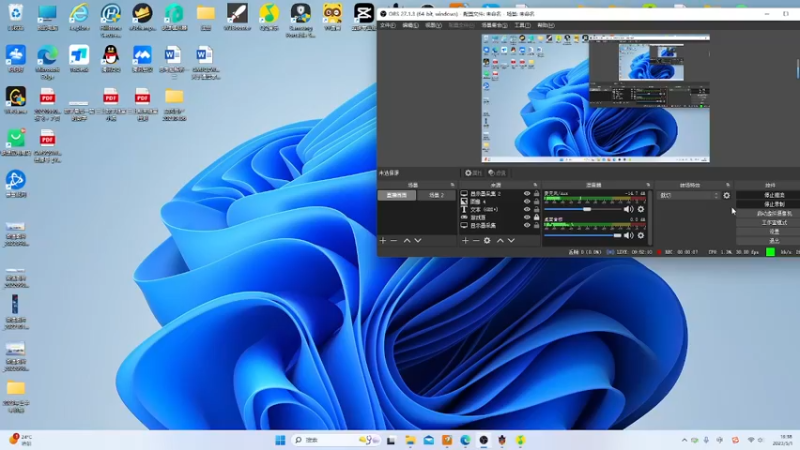Lock the '文本 (GDI+)' text source
This screenshot has width=800, height=450.
(x=536, y=209)
